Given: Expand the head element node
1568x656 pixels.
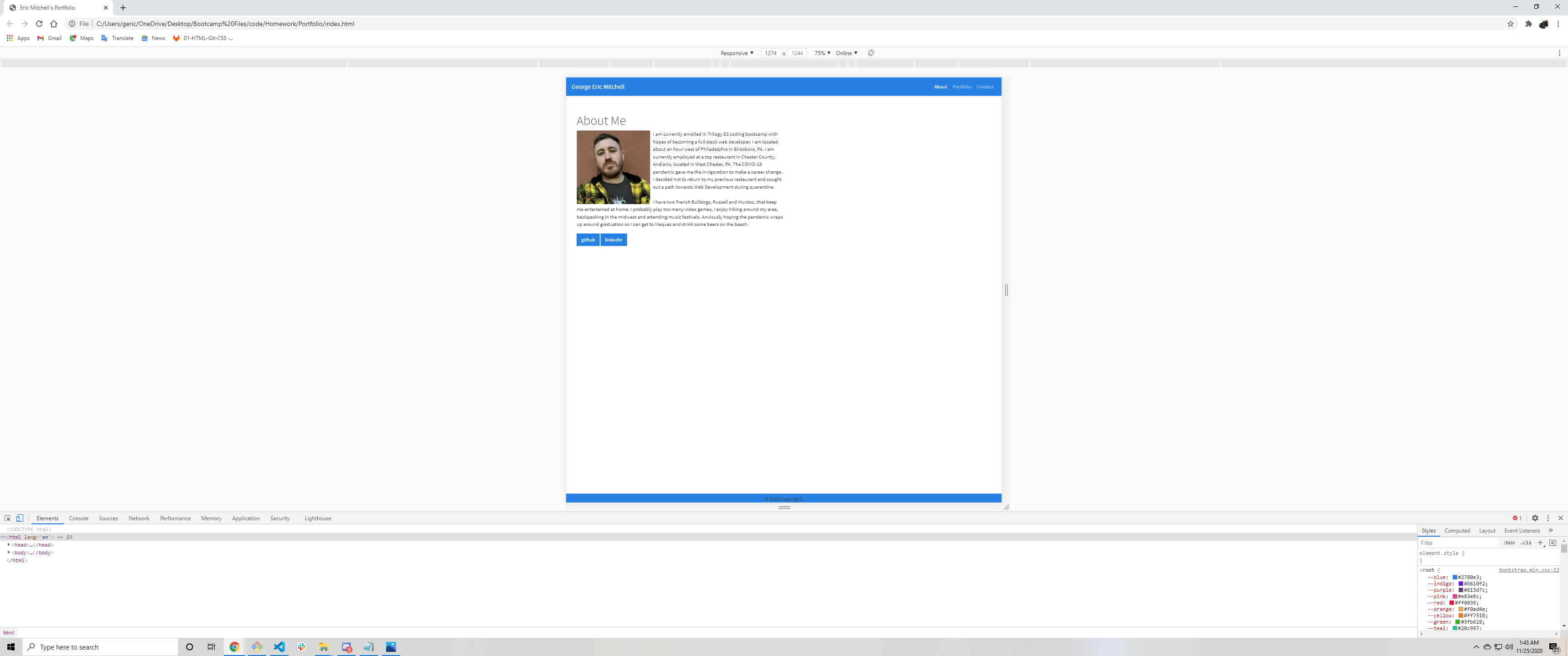Looking at the screenshot, I should click(9, 545).
